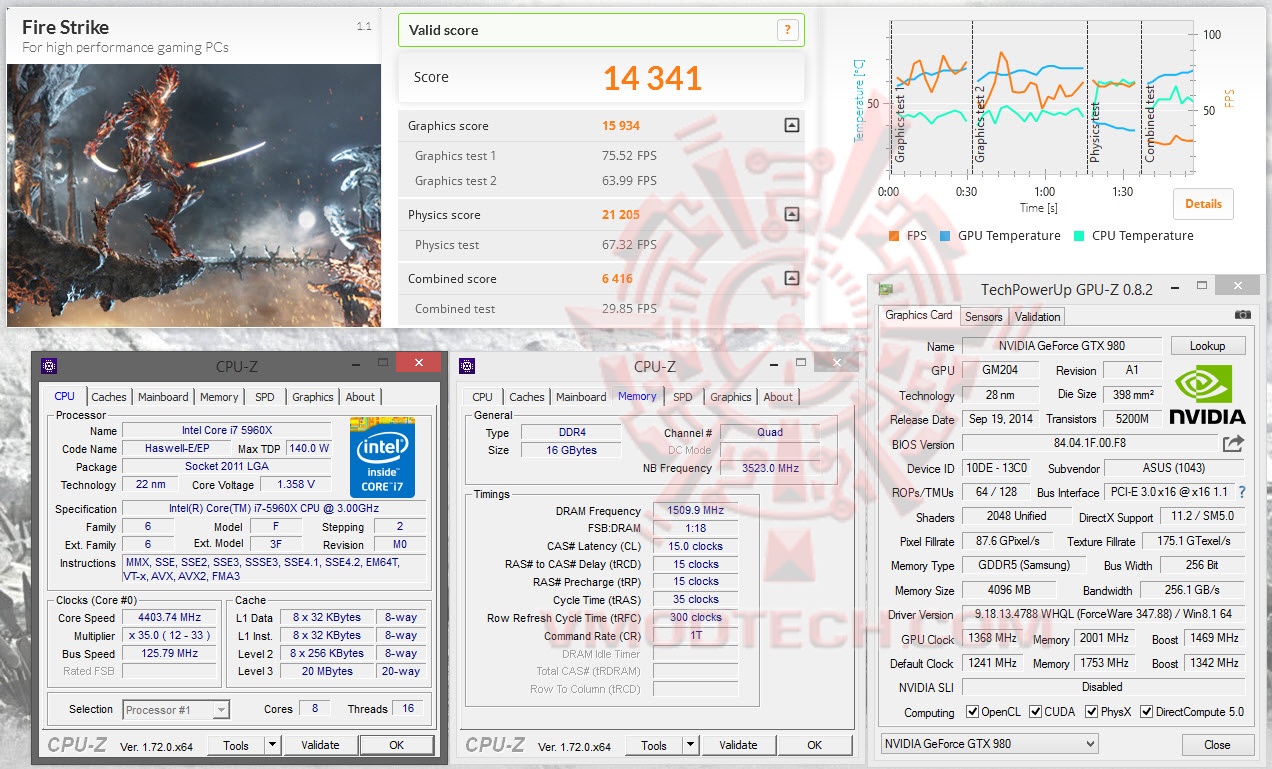Screen dimensions: 1272x769
Task: Open Graphics tab in Memory CPU-Z window
Action: point(731,397)
